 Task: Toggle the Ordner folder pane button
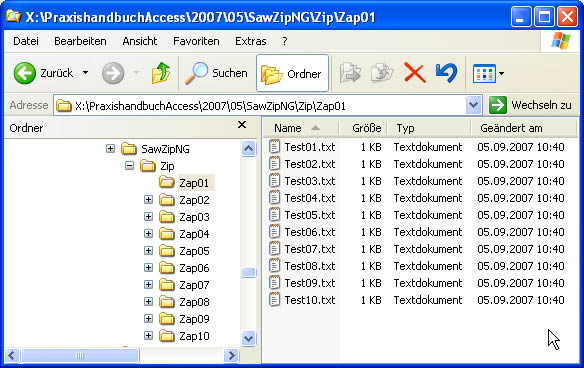[292, 73]
